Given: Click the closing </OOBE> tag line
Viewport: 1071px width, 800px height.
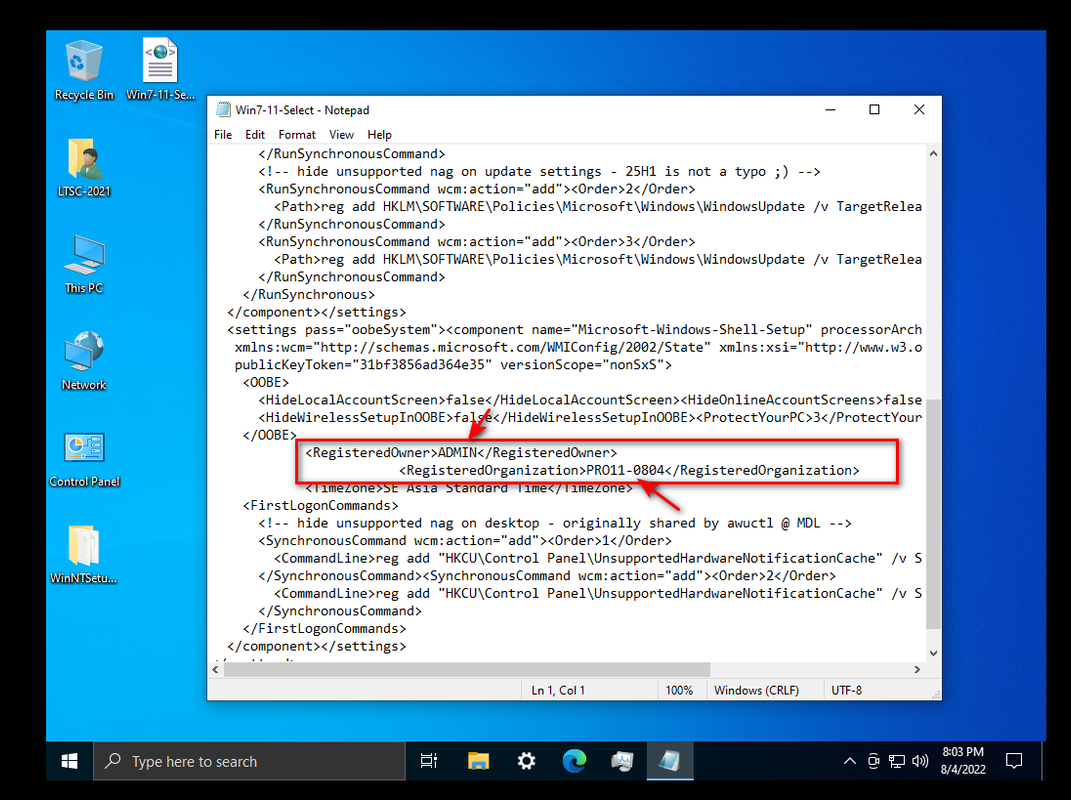Looking at the screenshot, I should pyautogui.click(x=270, y=435).
